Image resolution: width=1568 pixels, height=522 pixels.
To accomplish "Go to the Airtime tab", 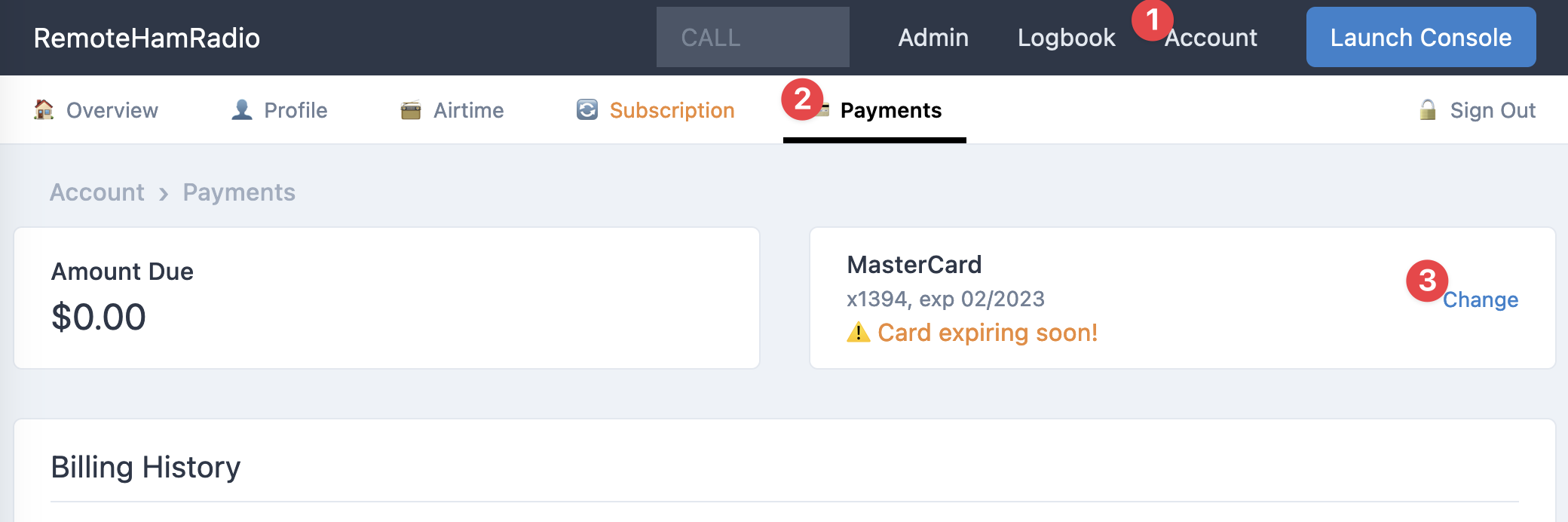I will (x=468, y=111).
